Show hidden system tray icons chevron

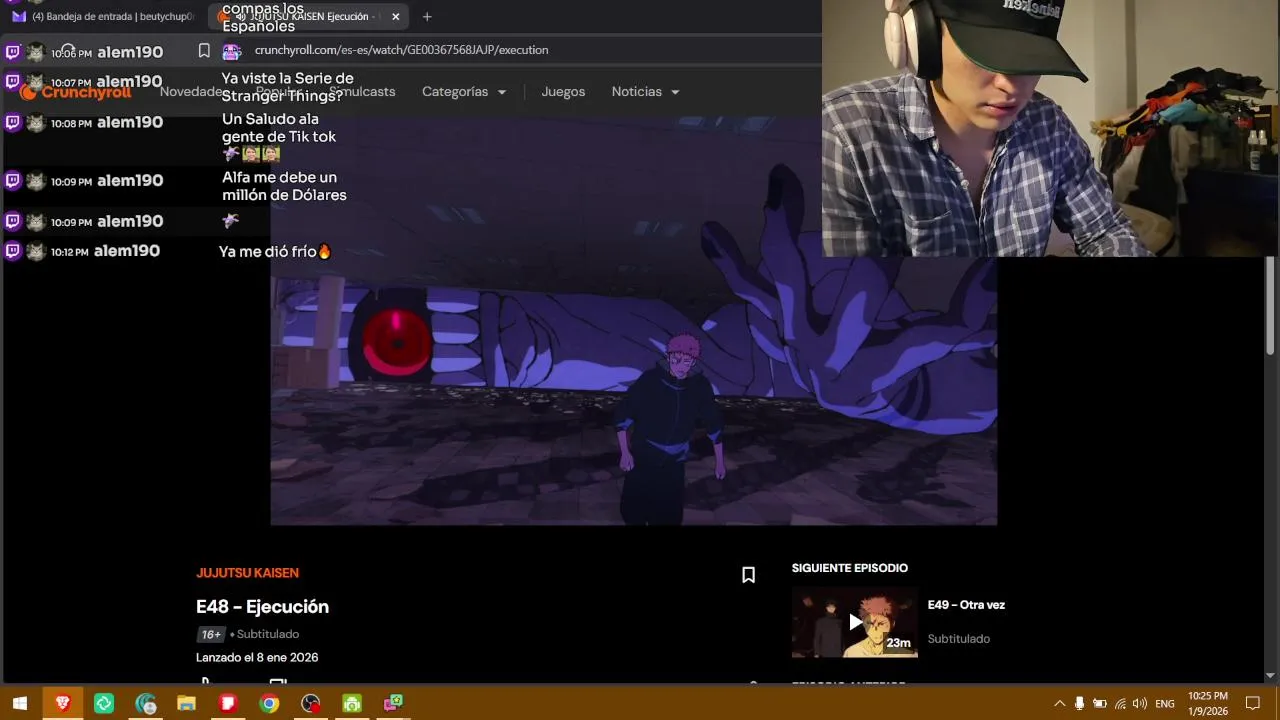[x=1059, y=704]
